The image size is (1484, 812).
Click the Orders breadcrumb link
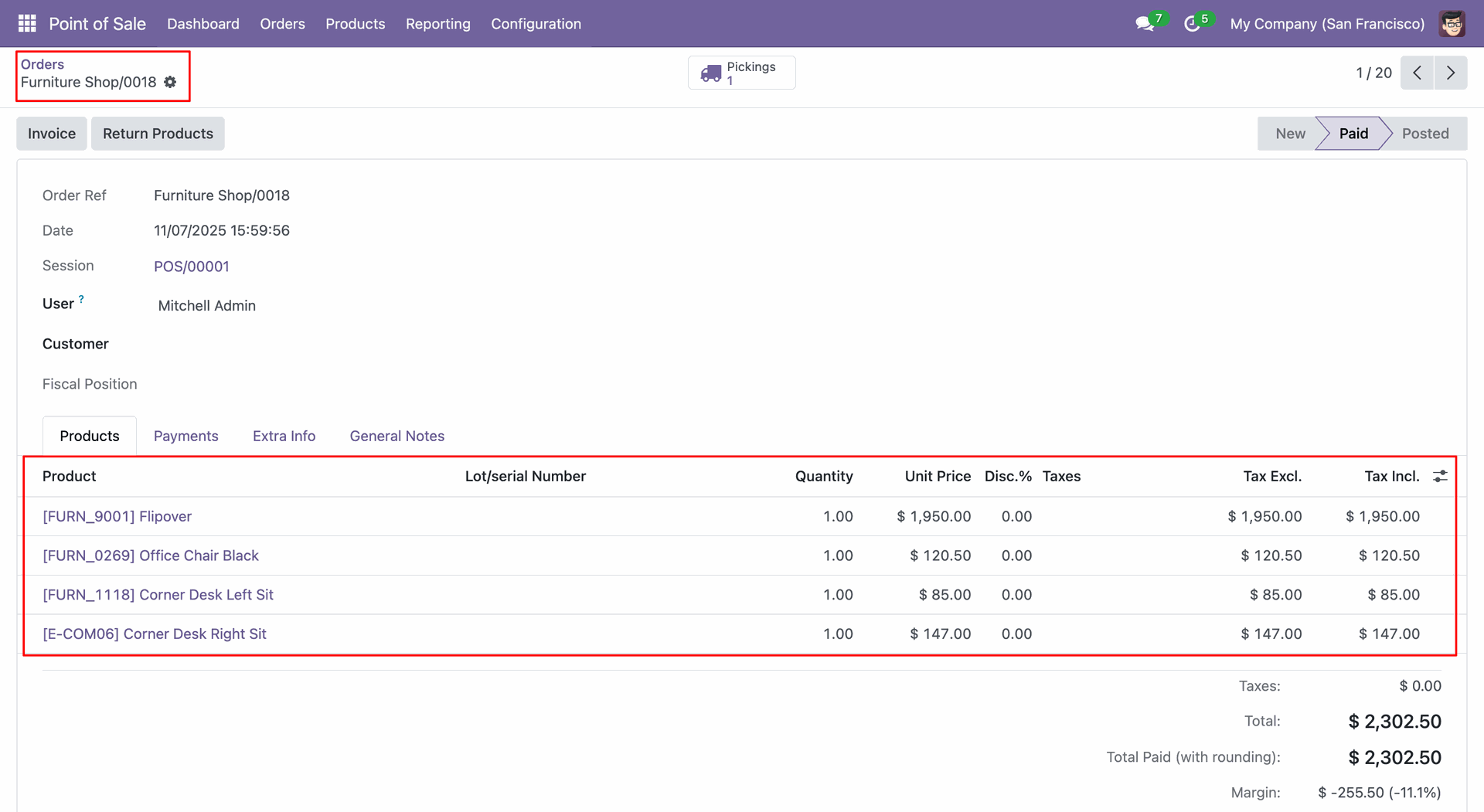point(43,64)
